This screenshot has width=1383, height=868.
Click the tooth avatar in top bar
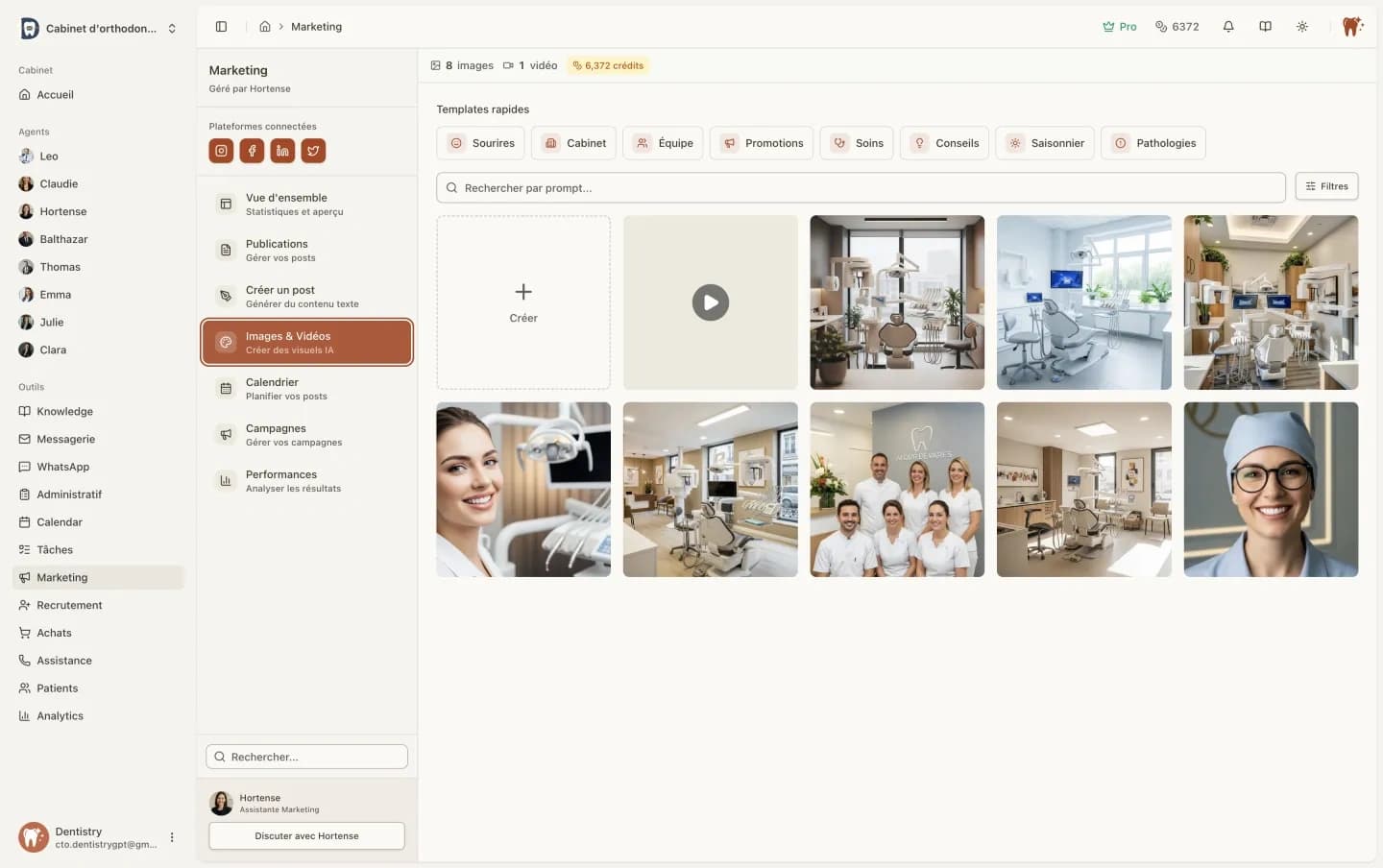click(1352, 27)
